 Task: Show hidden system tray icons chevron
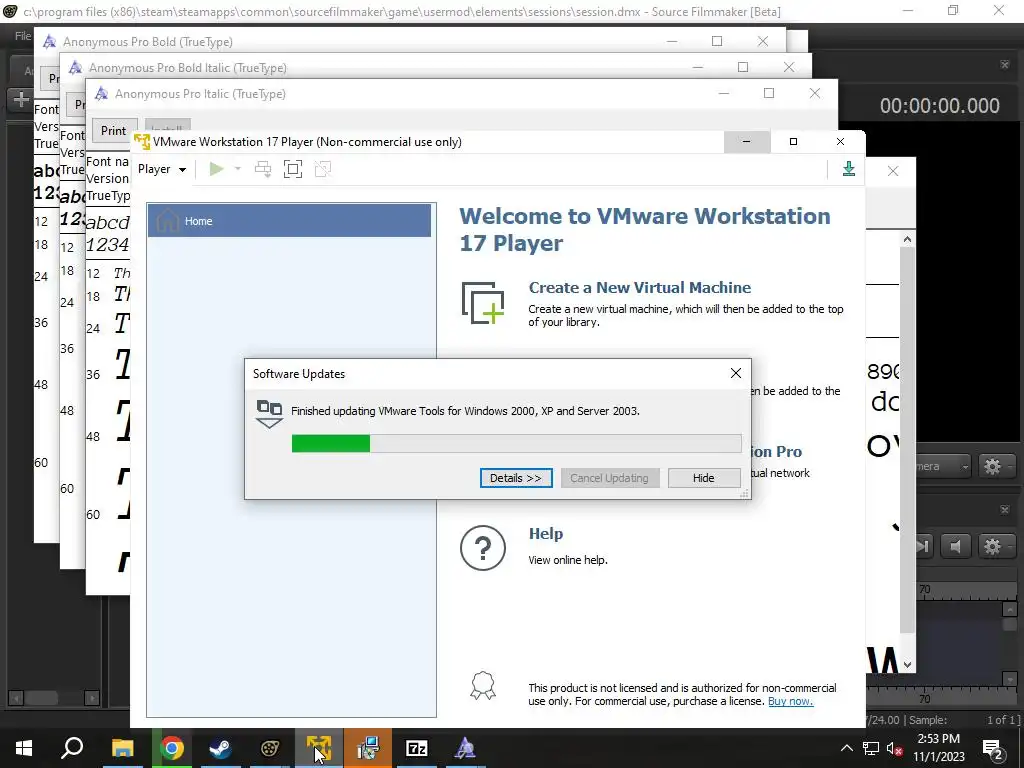846,748
